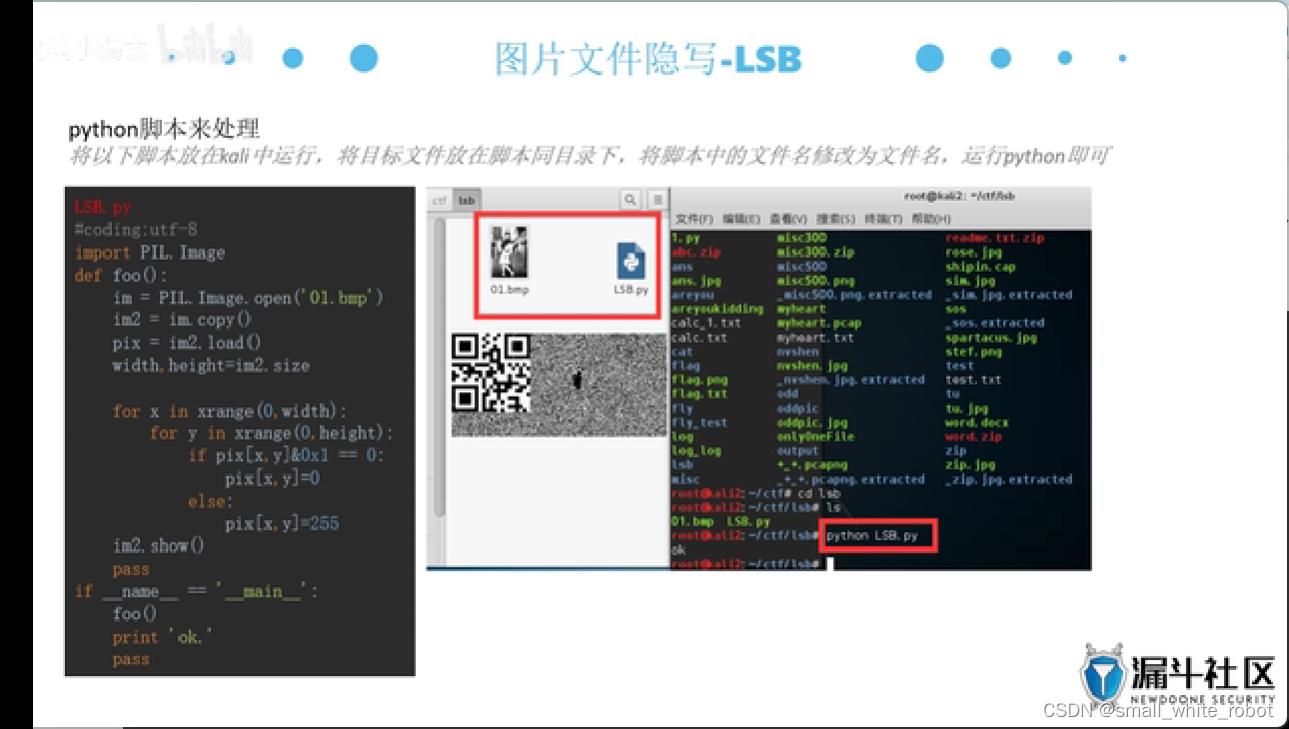This screenshot has width=1289, height=729.
Task: Open the 终端(T) terminal menu
Action: pos(883,218)
